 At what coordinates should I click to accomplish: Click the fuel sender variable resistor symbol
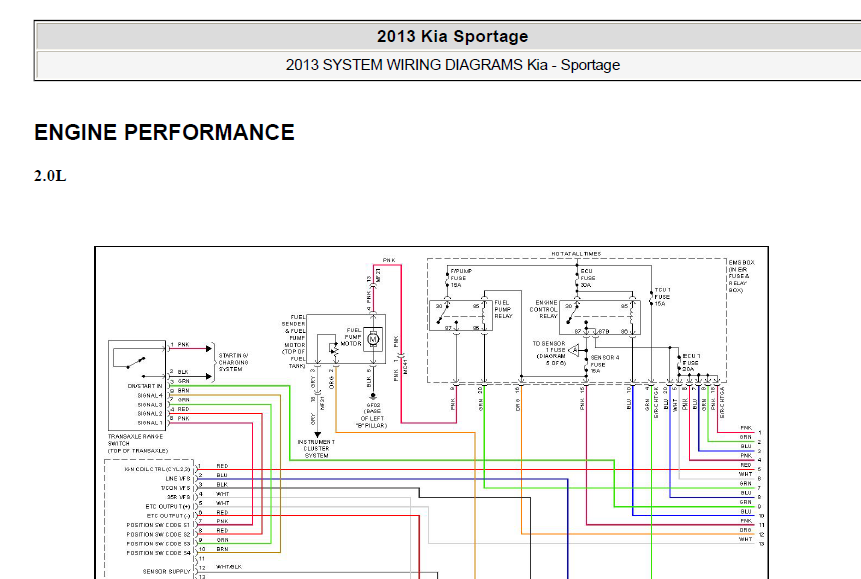[334, 348]
